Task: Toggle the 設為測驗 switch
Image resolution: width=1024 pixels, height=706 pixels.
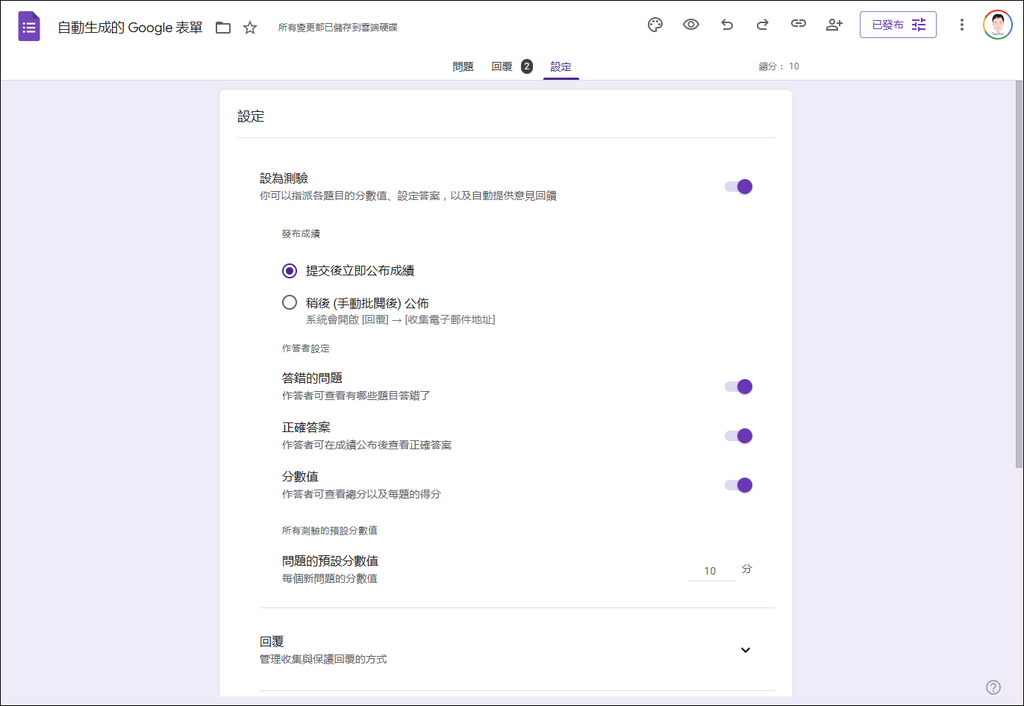Action: (738, 187)
